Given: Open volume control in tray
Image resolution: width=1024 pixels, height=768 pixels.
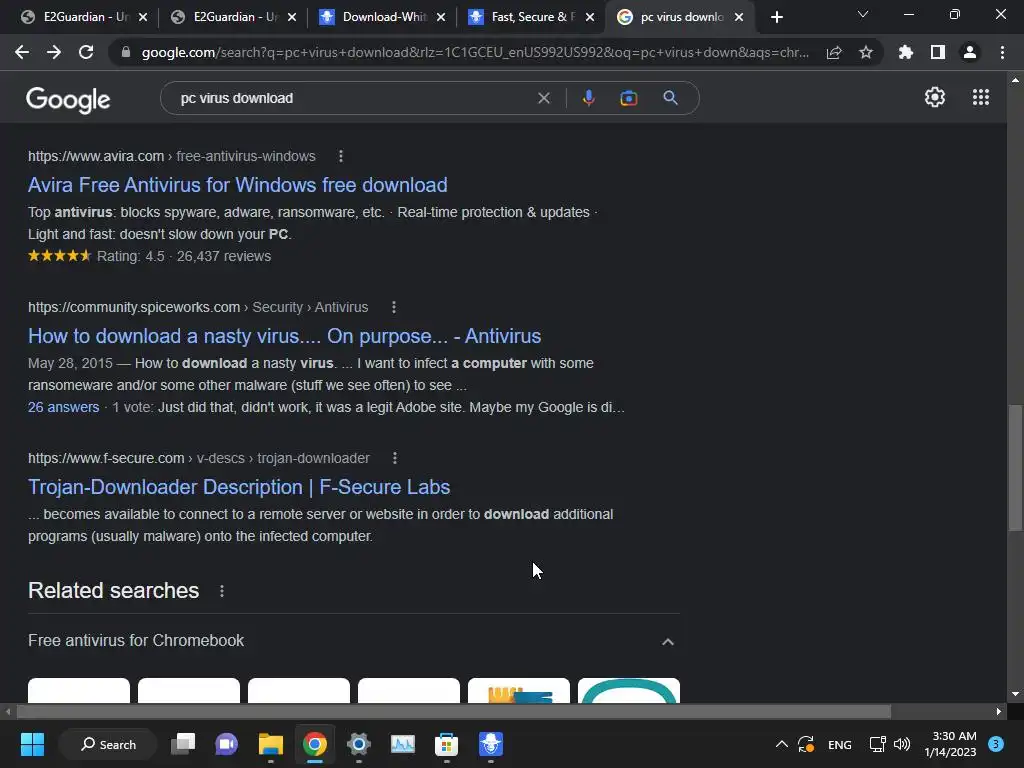Looking at the screenshot, I should pos(902,744).
